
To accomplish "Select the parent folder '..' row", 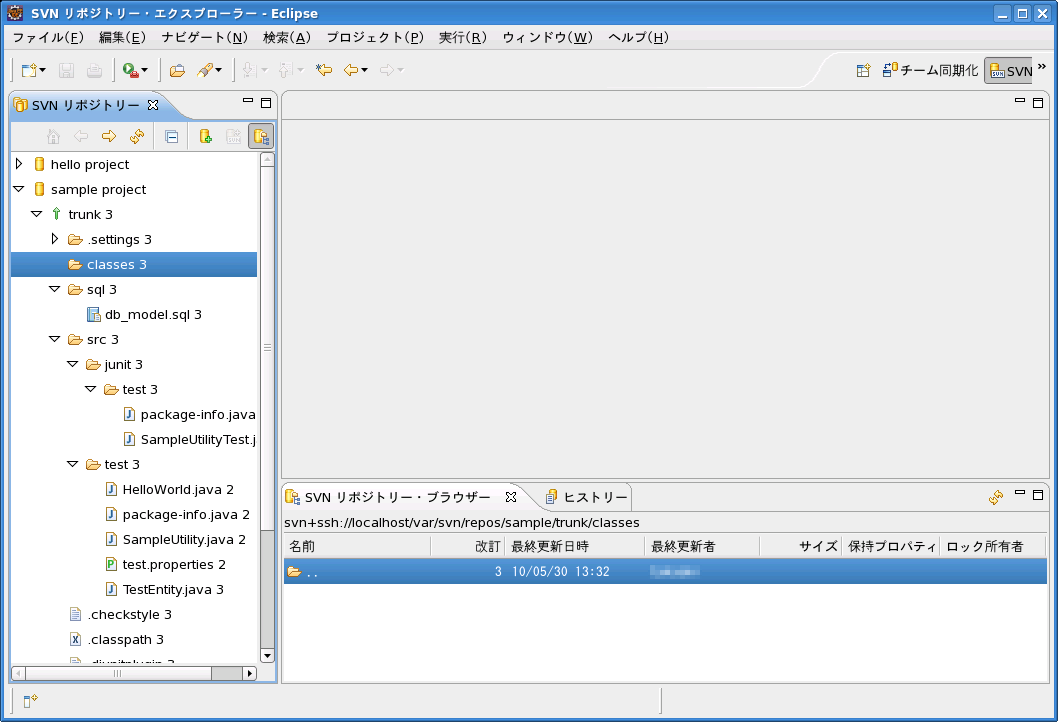I will 665,572.
